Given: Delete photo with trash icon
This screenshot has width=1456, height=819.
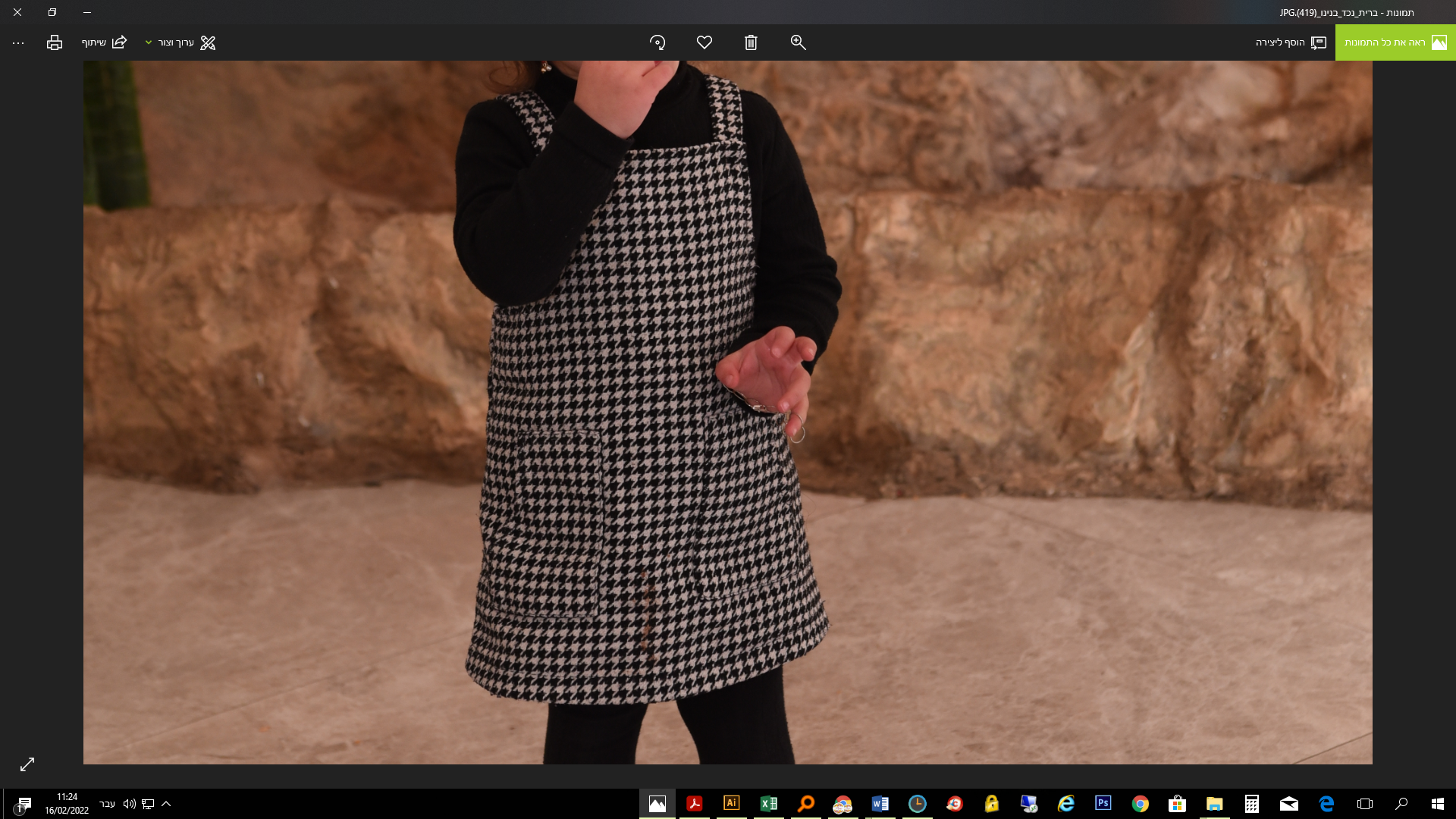Looking at the screenshot, I should coord(751,42).
